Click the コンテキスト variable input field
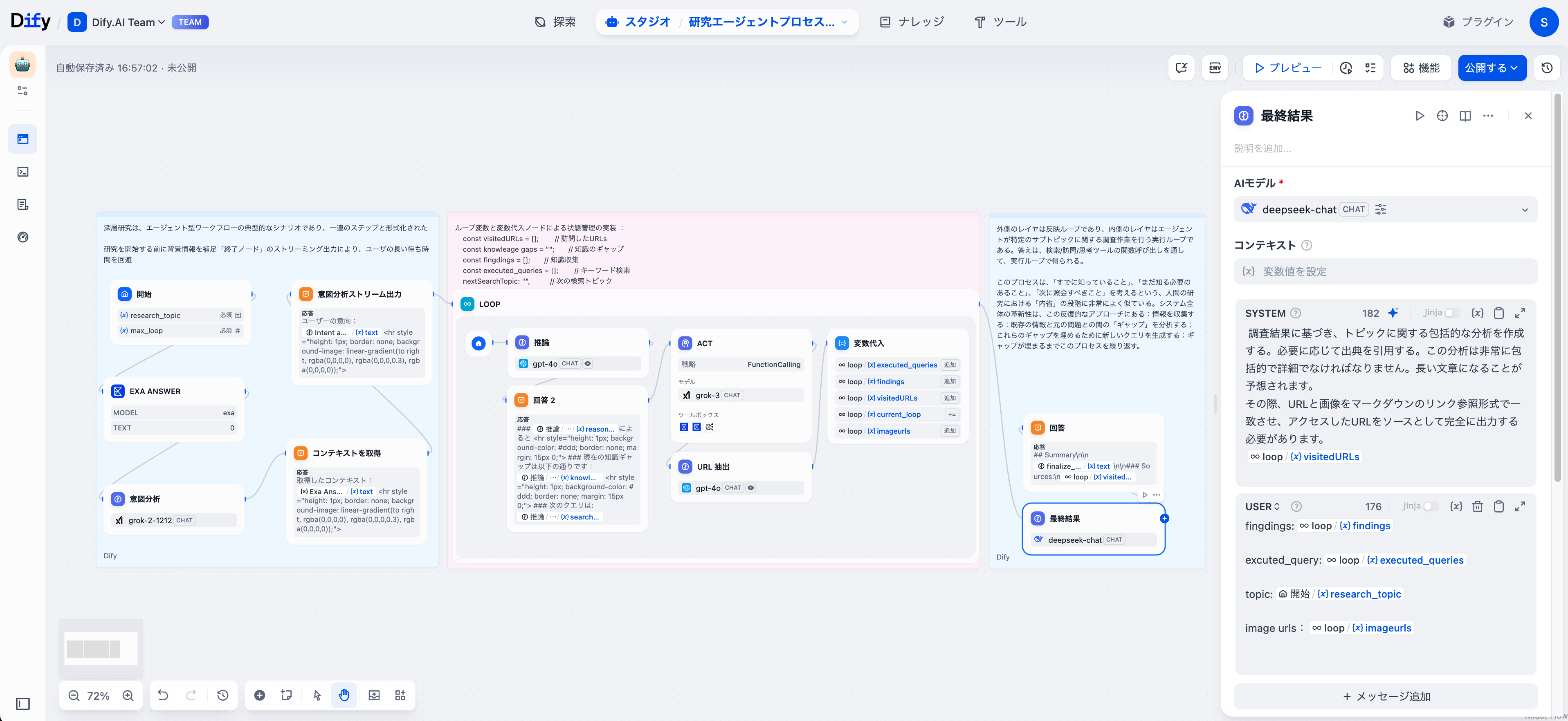The width and height of the screenshot is (1568, 721). click(x=1386, y=271)
